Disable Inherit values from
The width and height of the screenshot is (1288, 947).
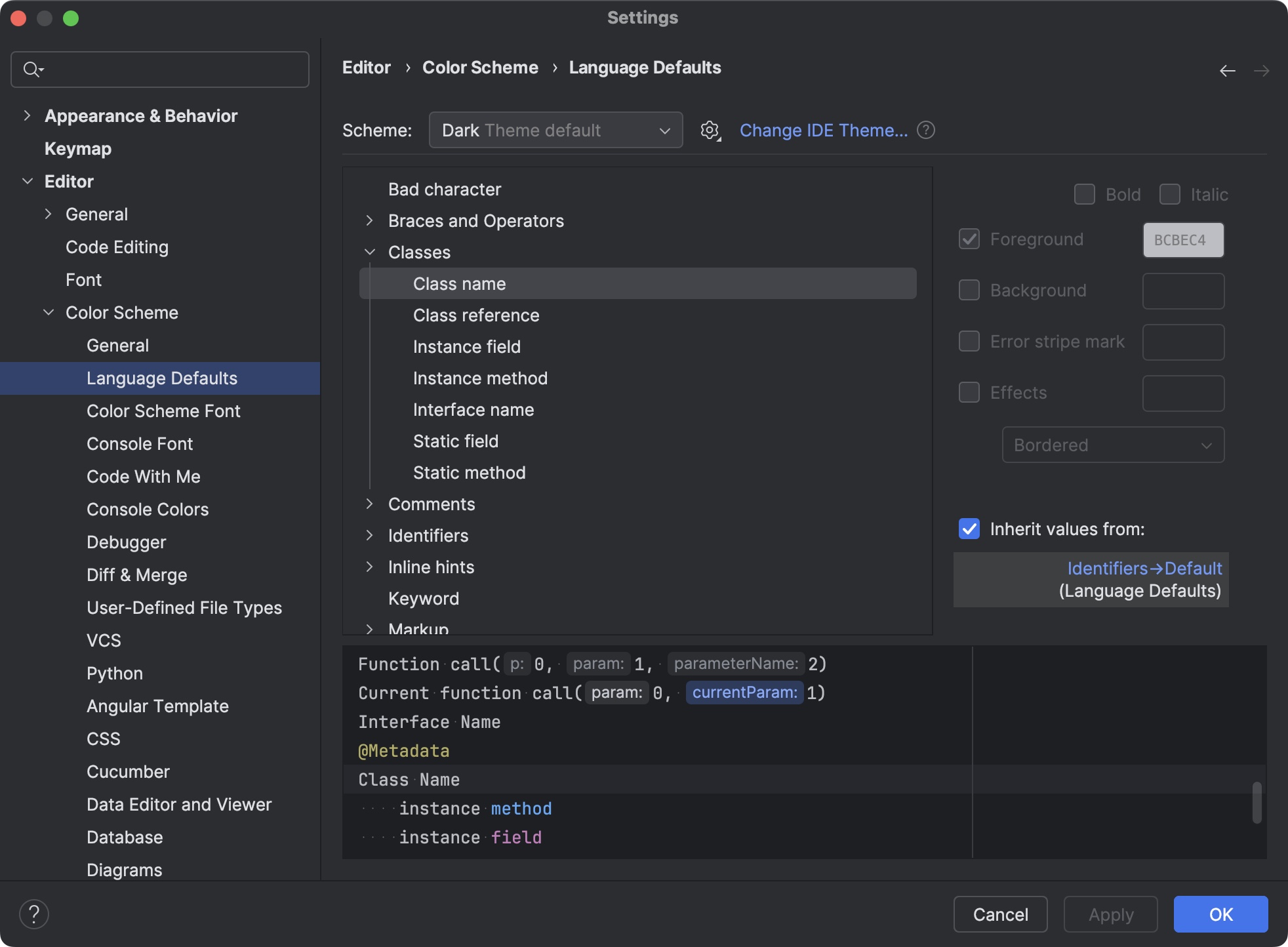(969, 529)
